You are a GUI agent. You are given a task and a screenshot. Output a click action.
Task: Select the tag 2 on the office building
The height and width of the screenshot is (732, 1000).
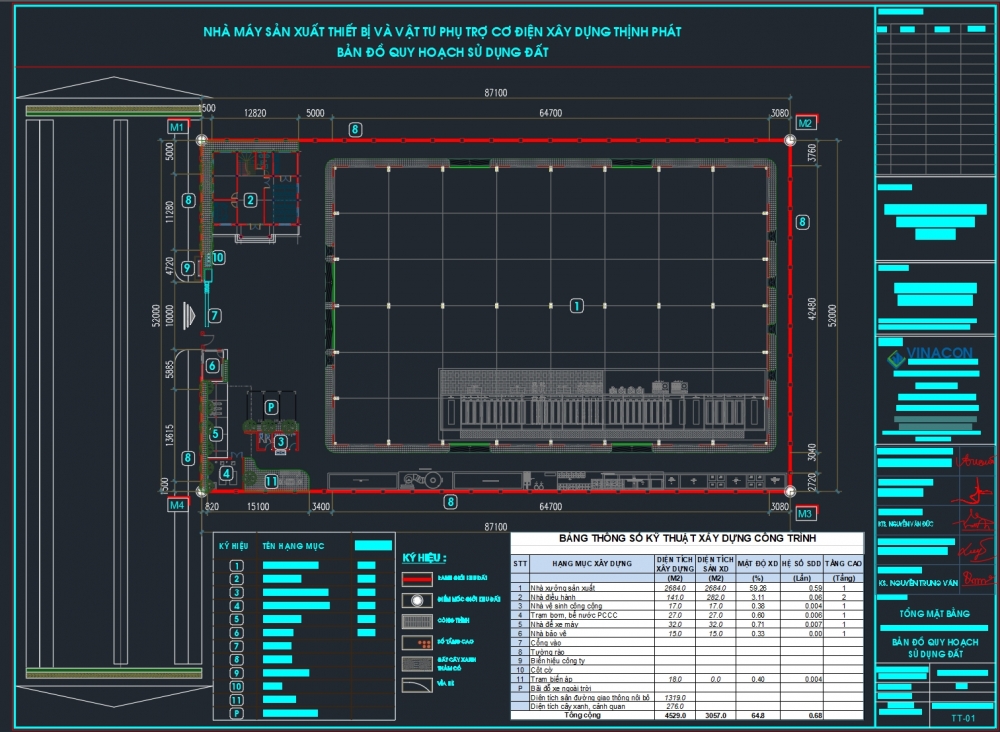250,200
